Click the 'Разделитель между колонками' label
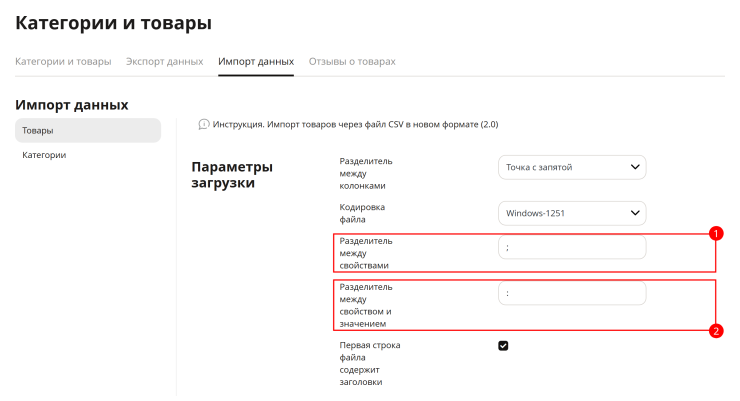 coord(366,174)
